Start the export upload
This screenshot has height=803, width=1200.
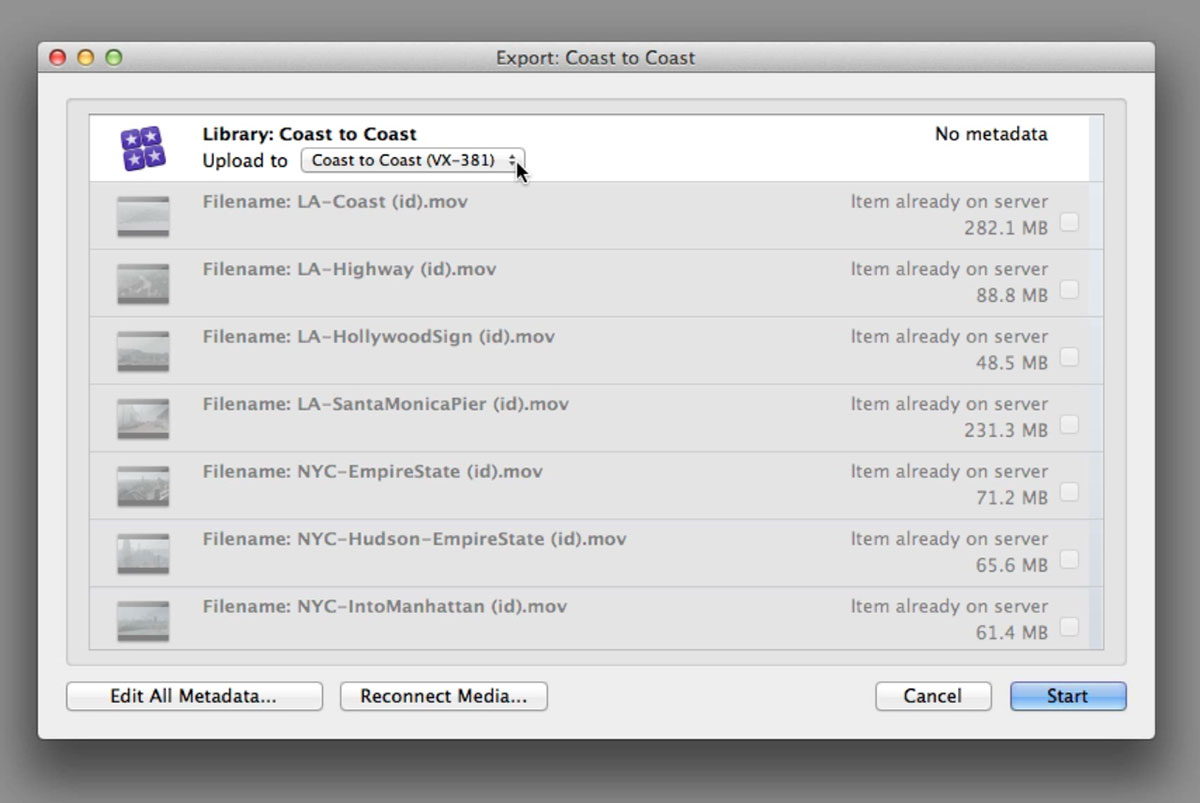tap(1068, 696)
